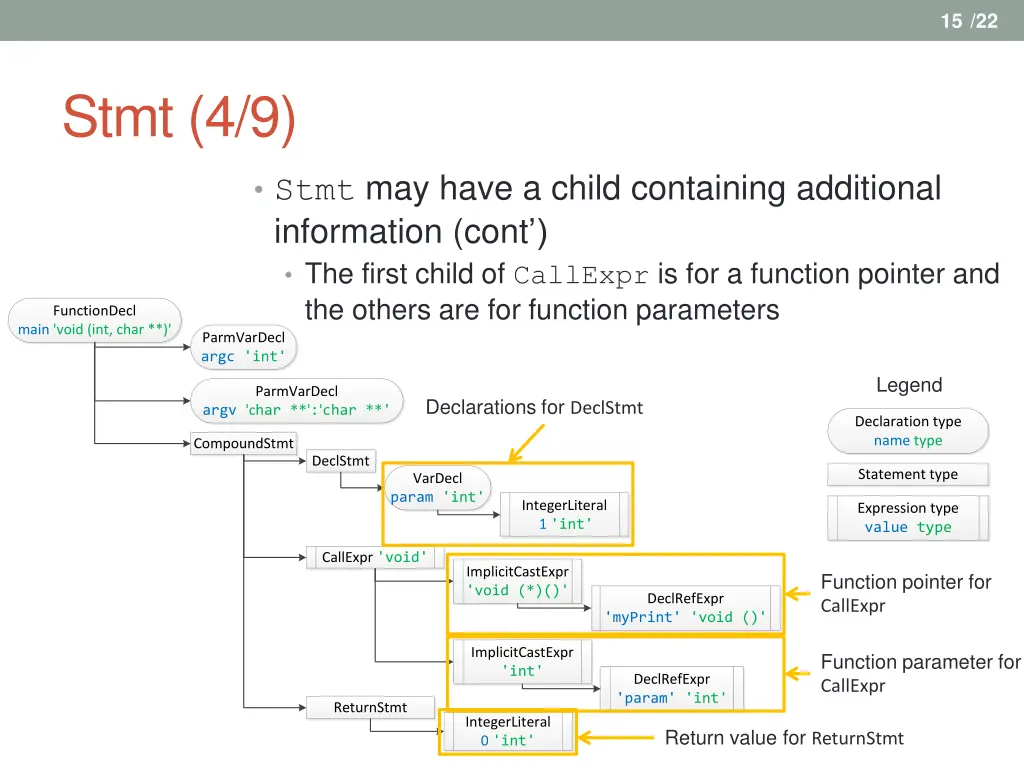Click the CompoundStmt node
Screen dimensions: 1024x768
[x=243, y=443]
